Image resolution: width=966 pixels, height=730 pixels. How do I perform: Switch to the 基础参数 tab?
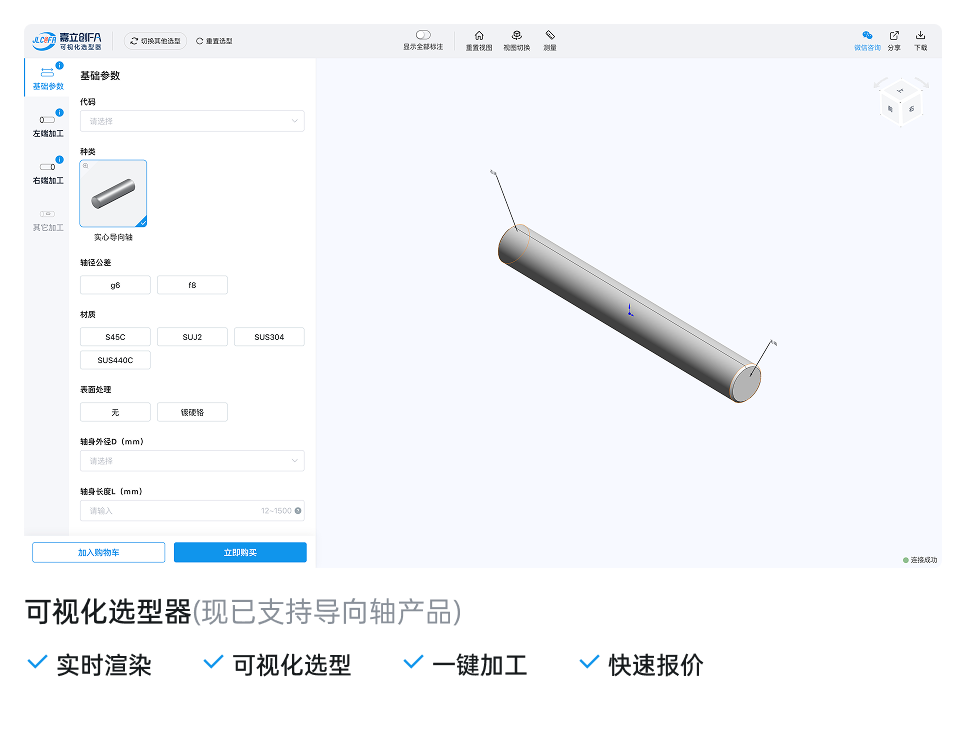click(x=45, y=75)
